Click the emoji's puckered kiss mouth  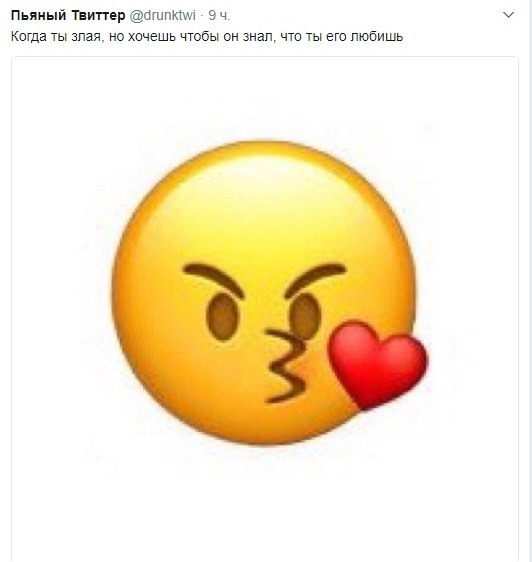[x=286, y=366]
